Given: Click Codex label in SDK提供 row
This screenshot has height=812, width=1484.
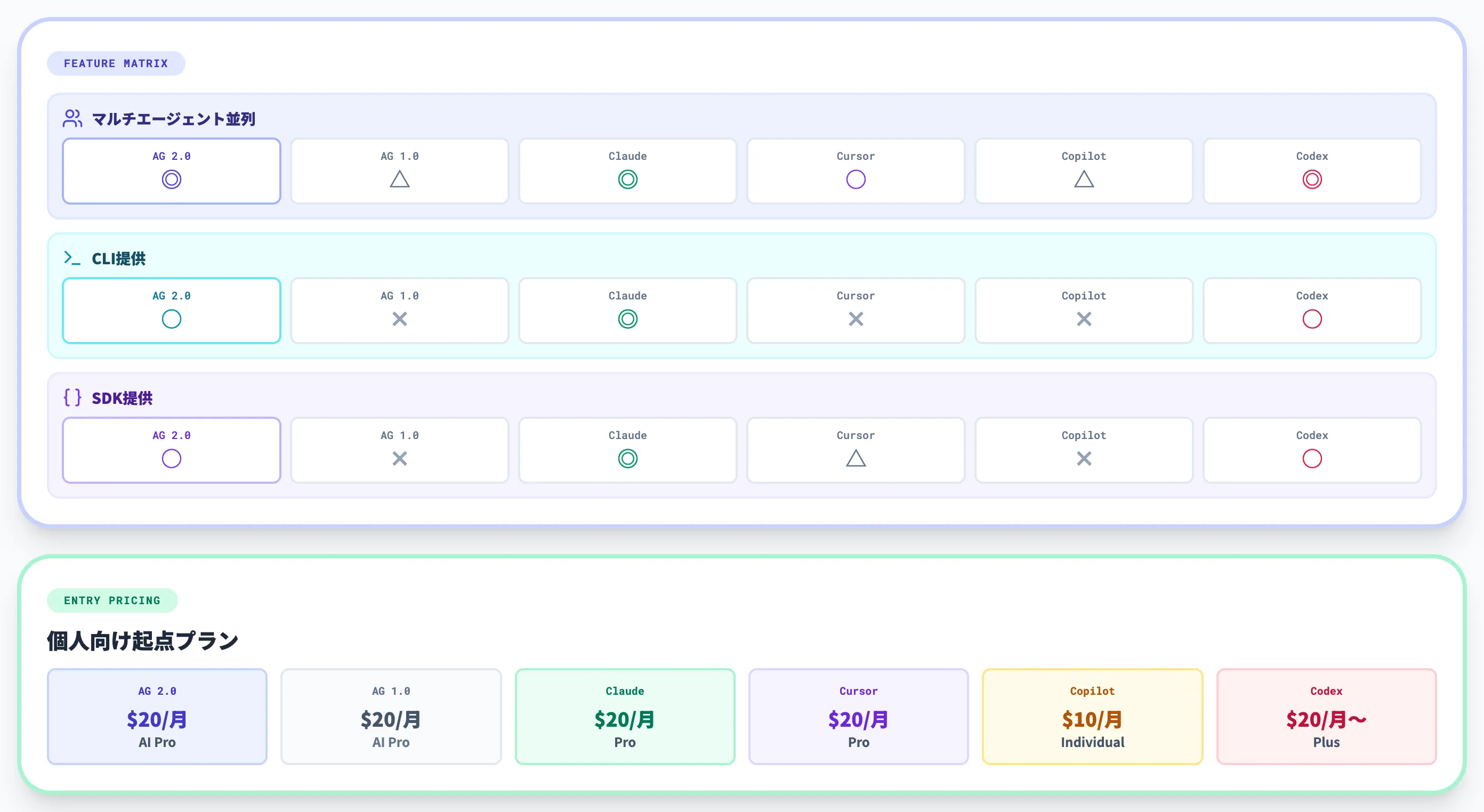Looking at the screenshot, I should pos(1312,435).
